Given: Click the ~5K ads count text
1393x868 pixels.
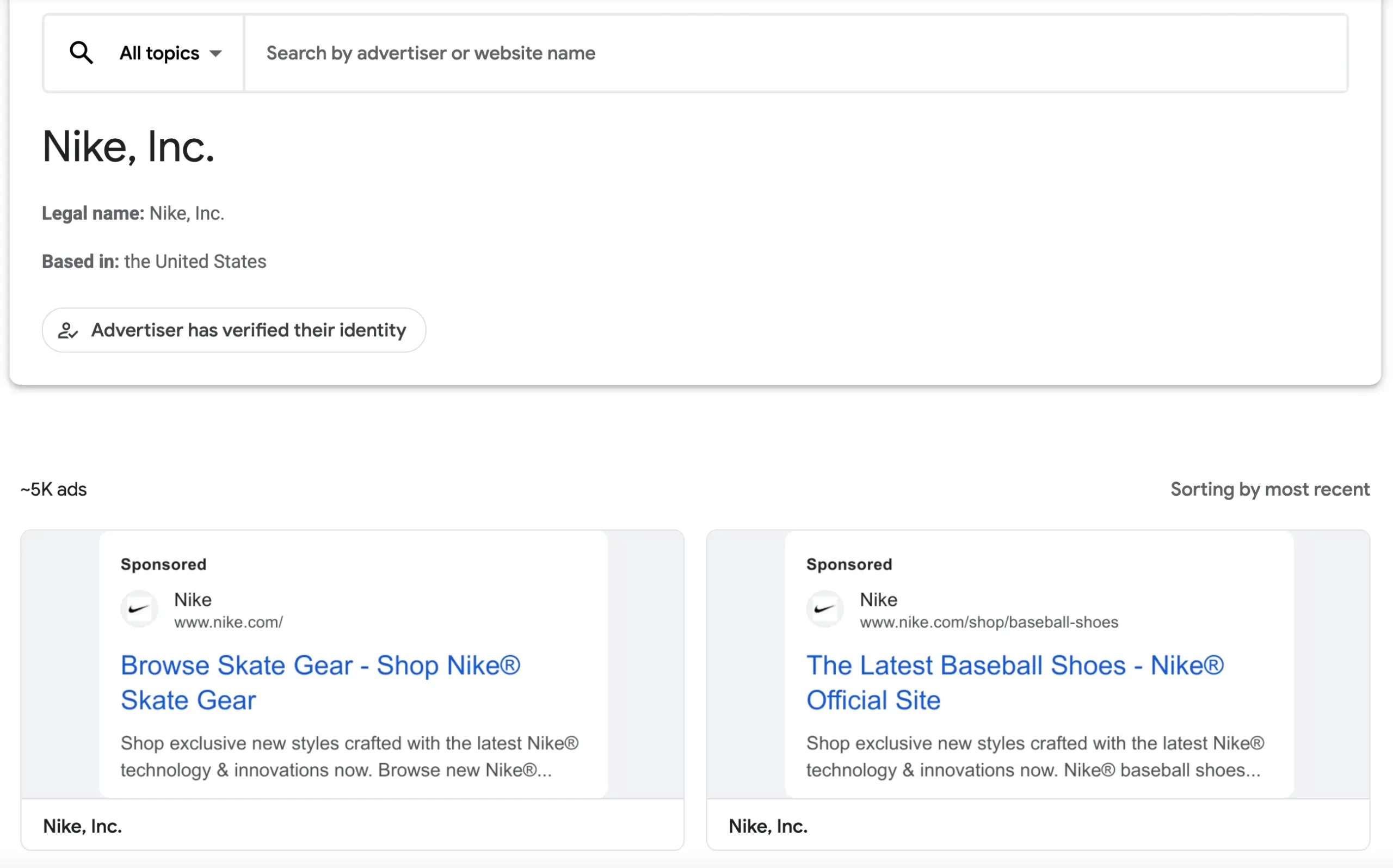Looking at the screenshot, I should 54,490.
